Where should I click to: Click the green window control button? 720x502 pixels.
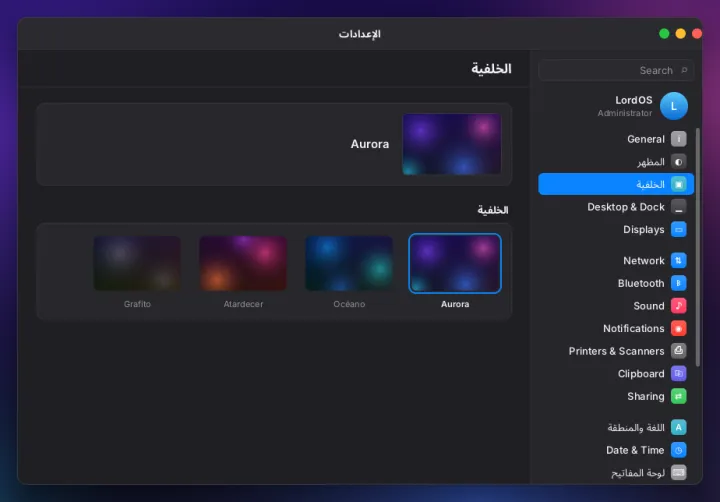[664, 34]
